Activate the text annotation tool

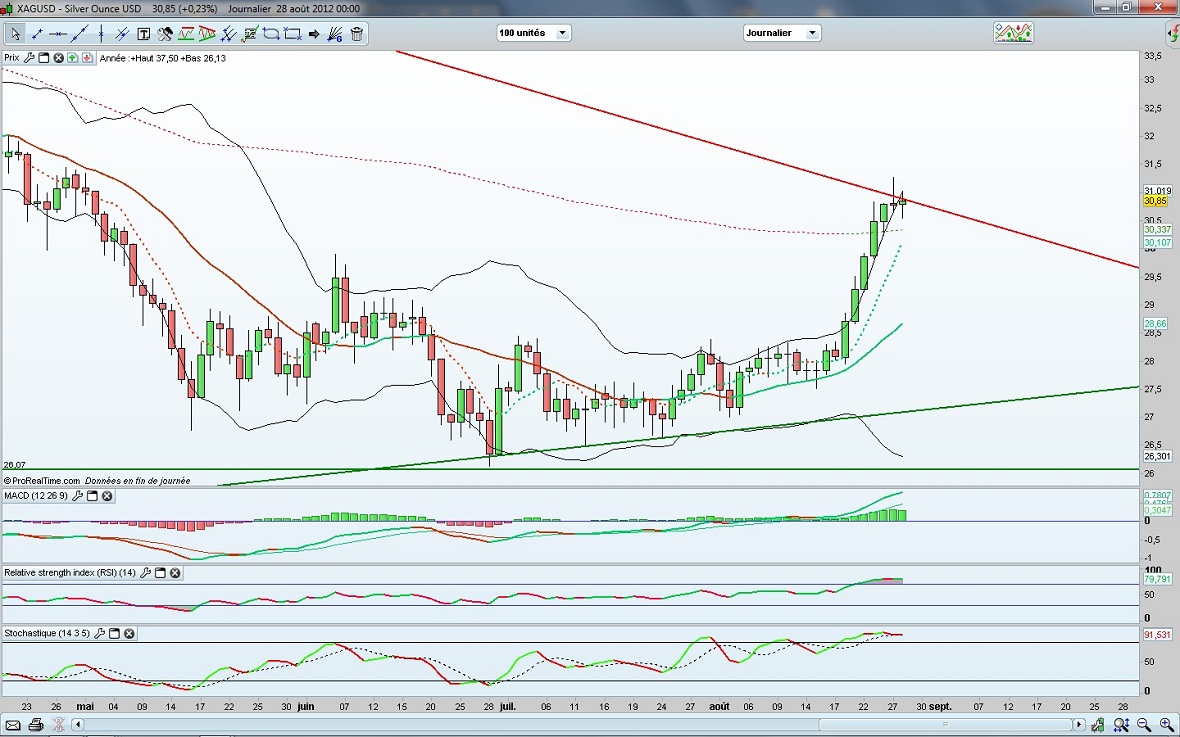(x=143, y=34)
